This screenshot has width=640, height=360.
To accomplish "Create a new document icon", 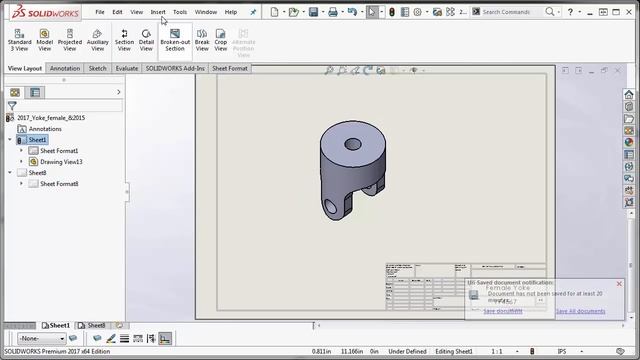I will [274, 12].
